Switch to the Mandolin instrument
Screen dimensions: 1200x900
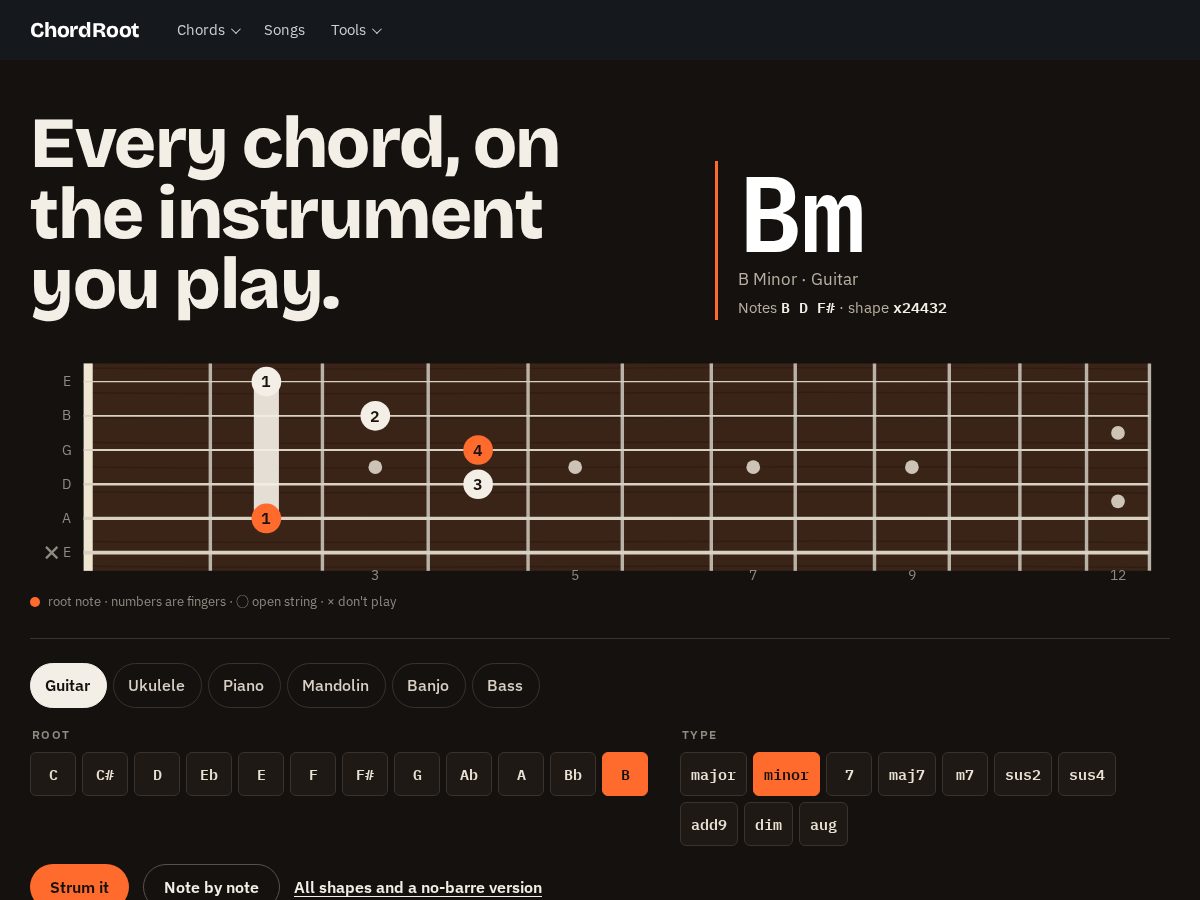click(x=336, y=685)
